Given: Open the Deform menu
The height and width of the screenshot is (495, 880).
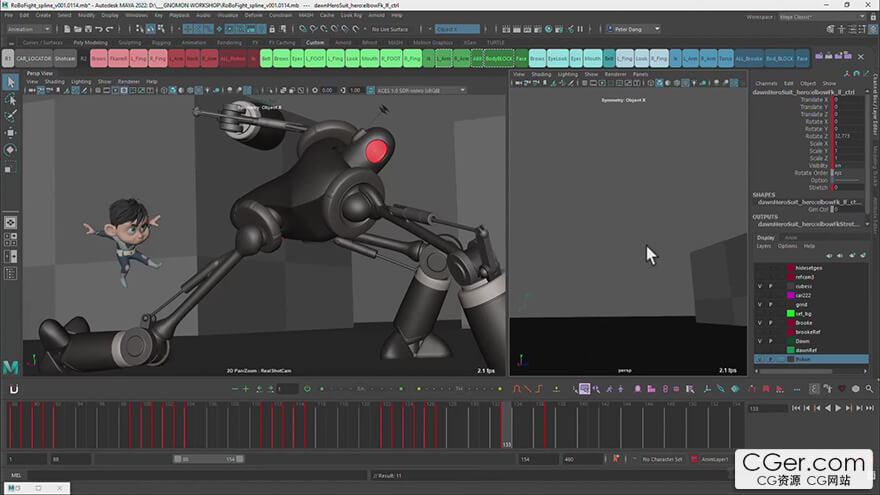Looking at the screenshot, I should tap(253, 15).
